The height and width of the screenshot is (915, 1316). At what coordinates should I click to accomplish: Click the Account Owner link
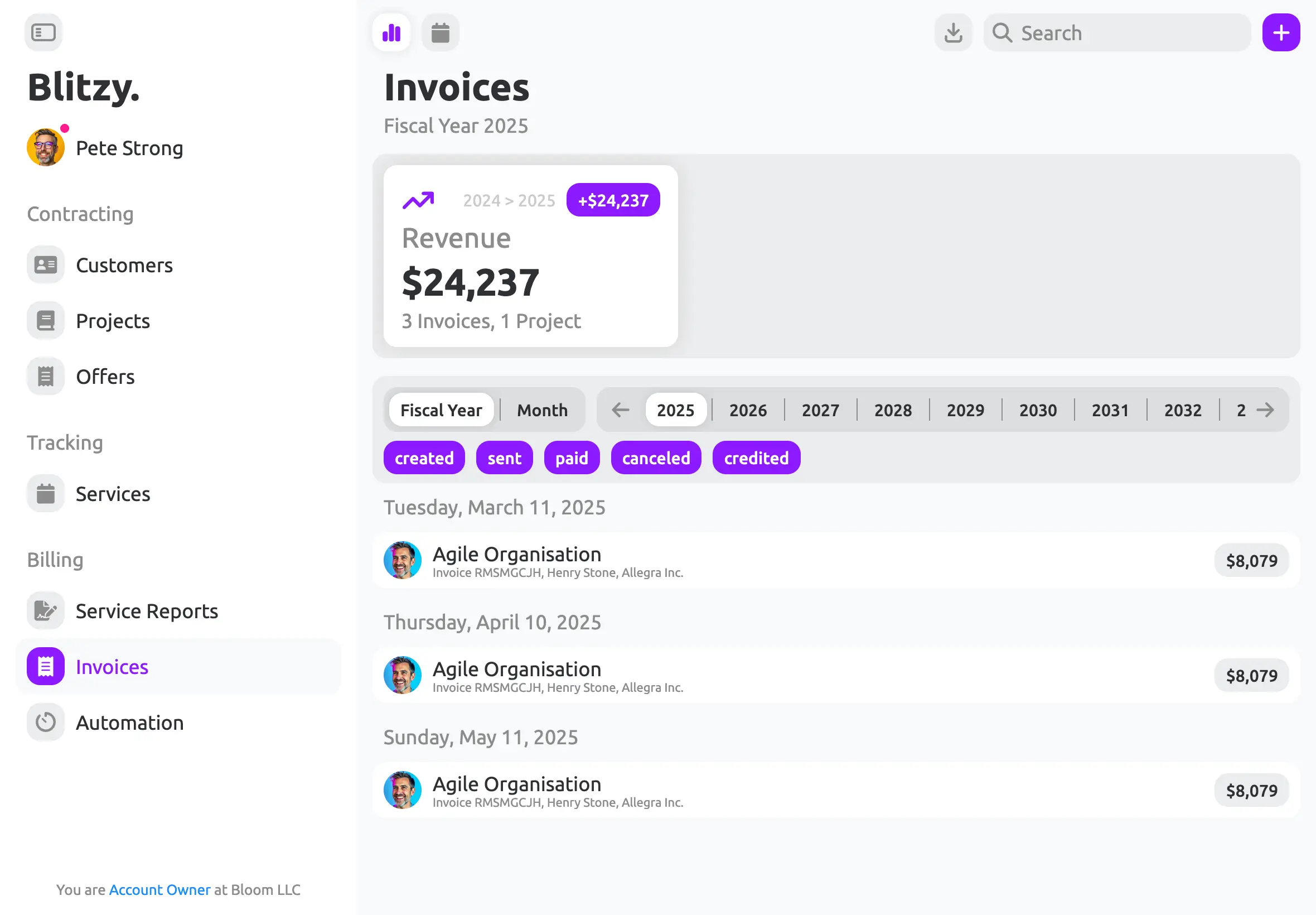[x=160, y=890]
